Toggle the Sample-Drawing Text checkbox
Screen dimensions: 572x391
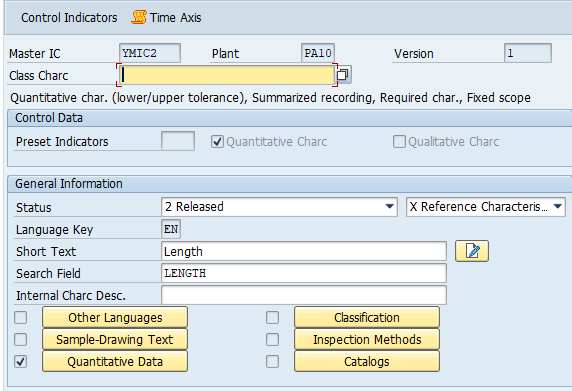pos(20,340)
